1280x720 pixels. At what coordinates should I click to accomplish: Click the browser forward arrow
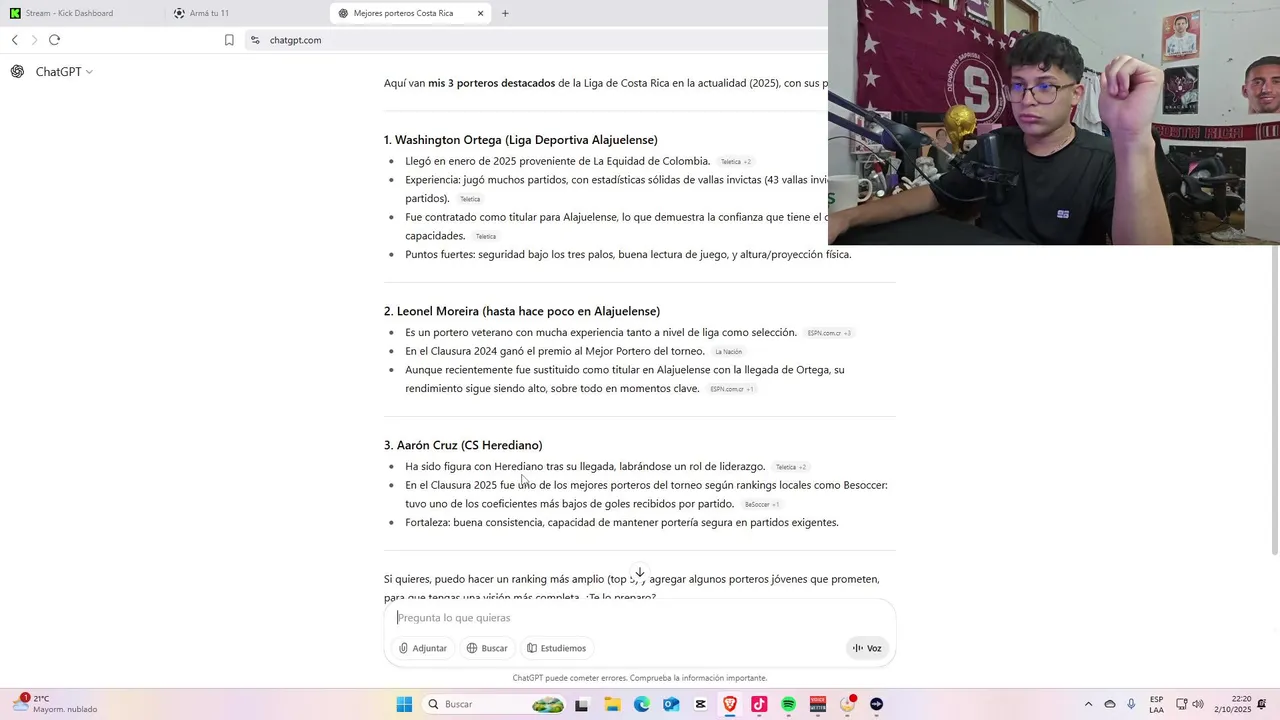coord(34,40)
